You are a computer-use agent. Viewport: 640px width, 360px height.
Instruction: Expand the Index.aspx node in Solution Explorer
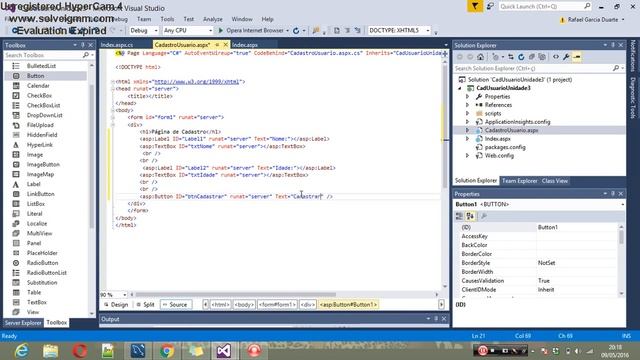tap(468, 139)
